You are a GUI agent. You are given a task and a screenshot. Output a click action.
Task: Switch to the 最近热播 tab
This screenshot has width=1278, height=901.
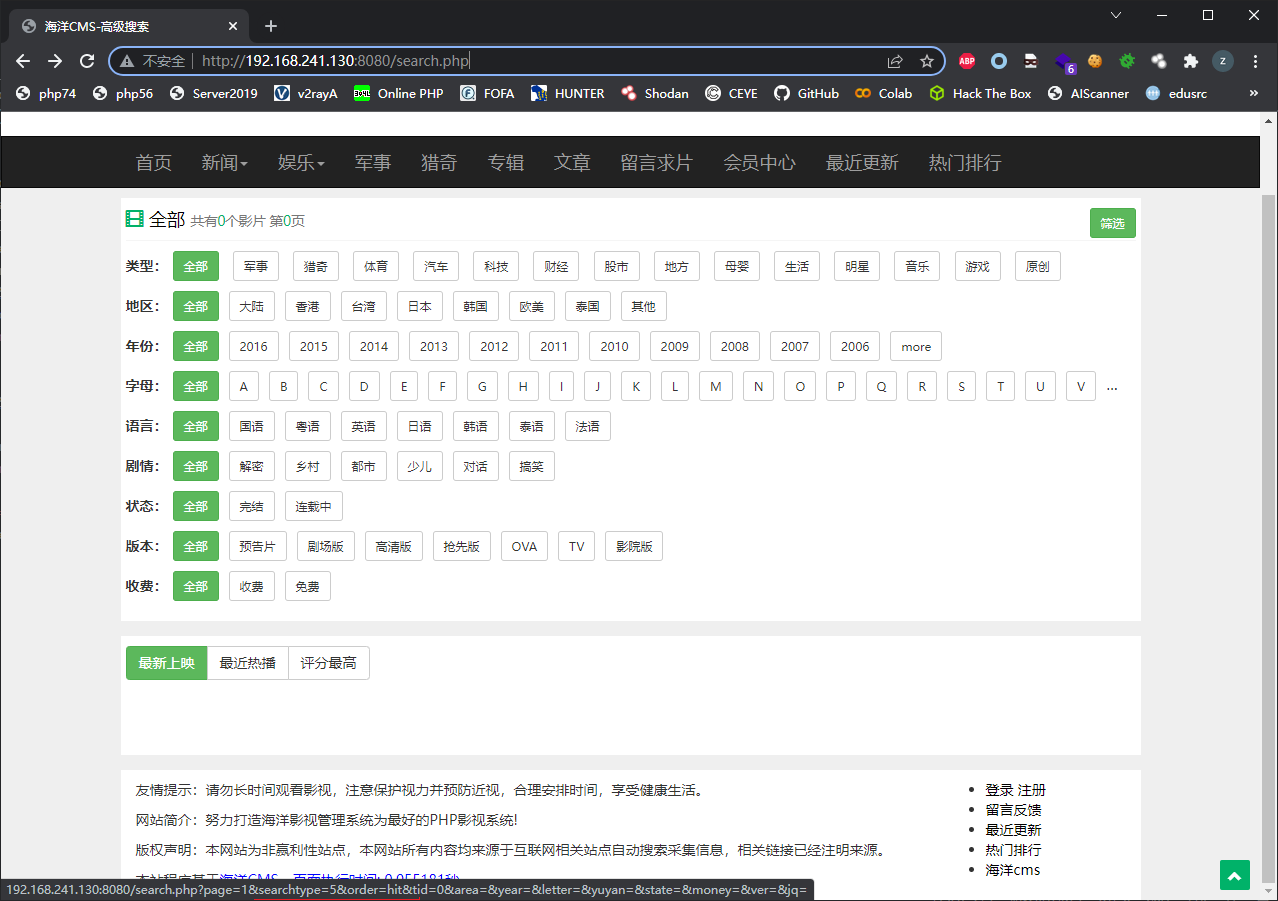coord(247,662)
